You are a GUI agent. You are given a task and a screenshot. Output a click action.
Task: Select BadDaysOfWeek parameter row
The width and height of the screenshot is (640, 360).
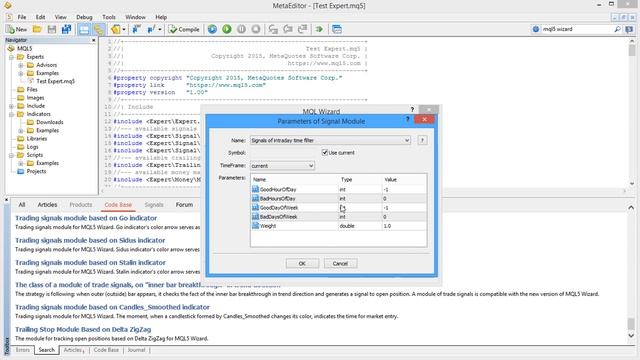click(x=339, y=217)
